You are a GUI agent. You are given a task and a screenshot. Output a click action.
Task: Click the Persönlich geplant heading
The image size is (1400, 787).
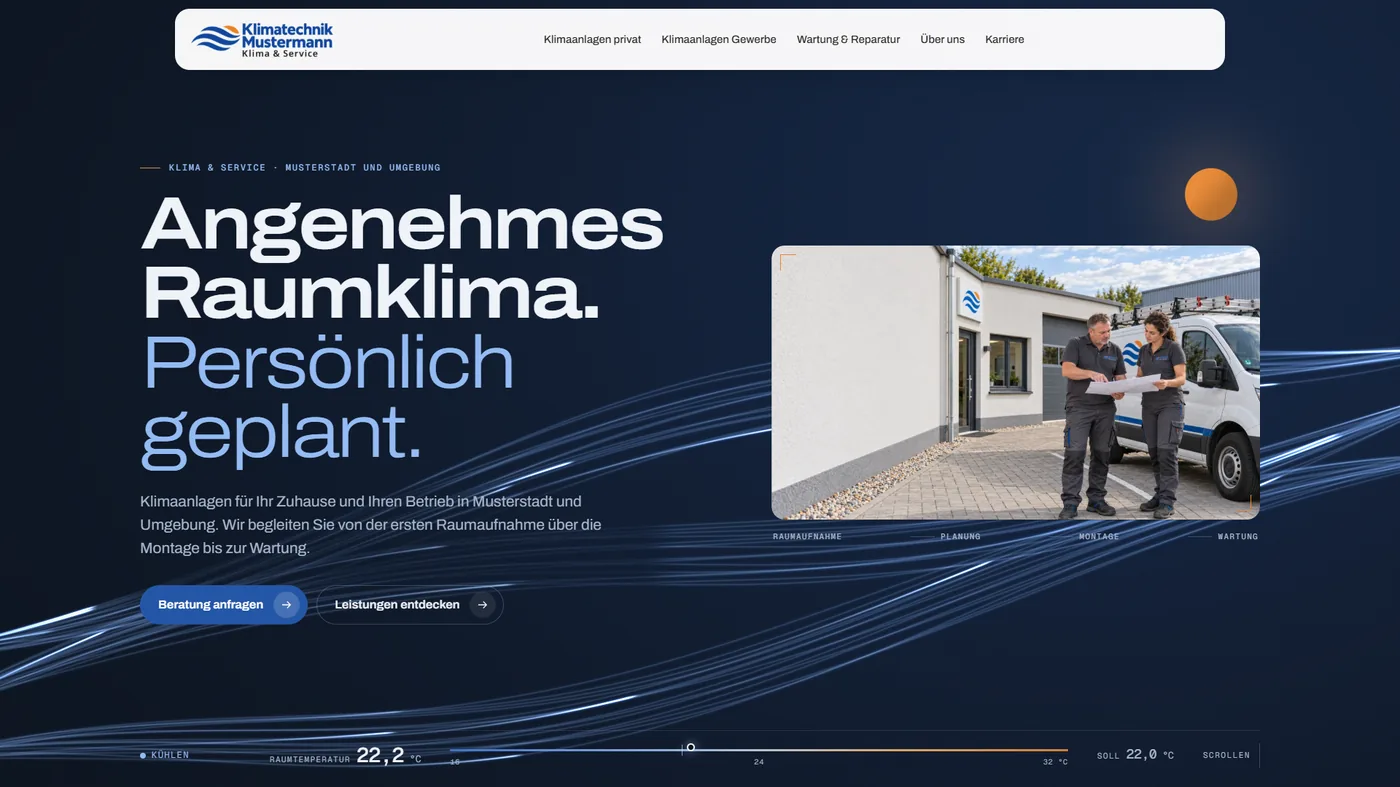coord(328,399)
